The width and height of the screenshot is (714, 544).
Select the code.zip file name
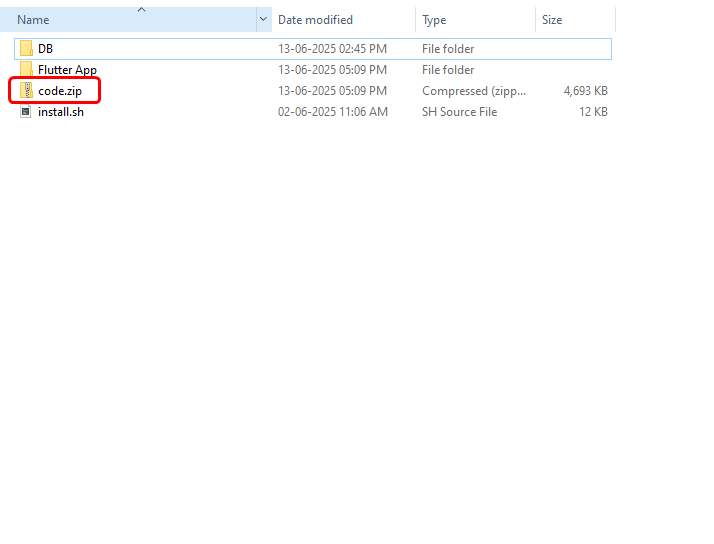60,91
